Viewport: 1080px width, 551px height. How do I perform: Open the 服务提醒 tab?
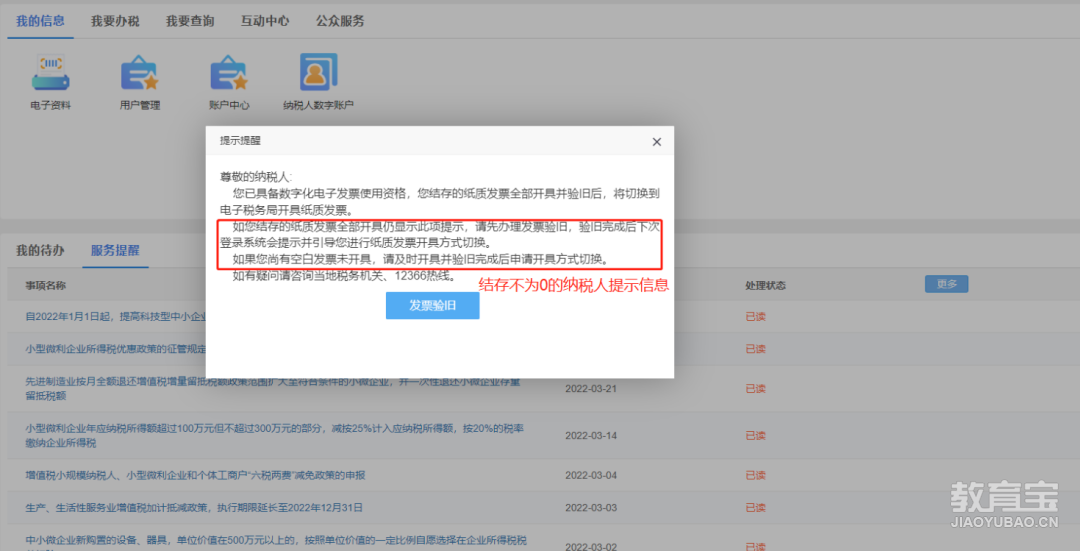click(115, 251)
